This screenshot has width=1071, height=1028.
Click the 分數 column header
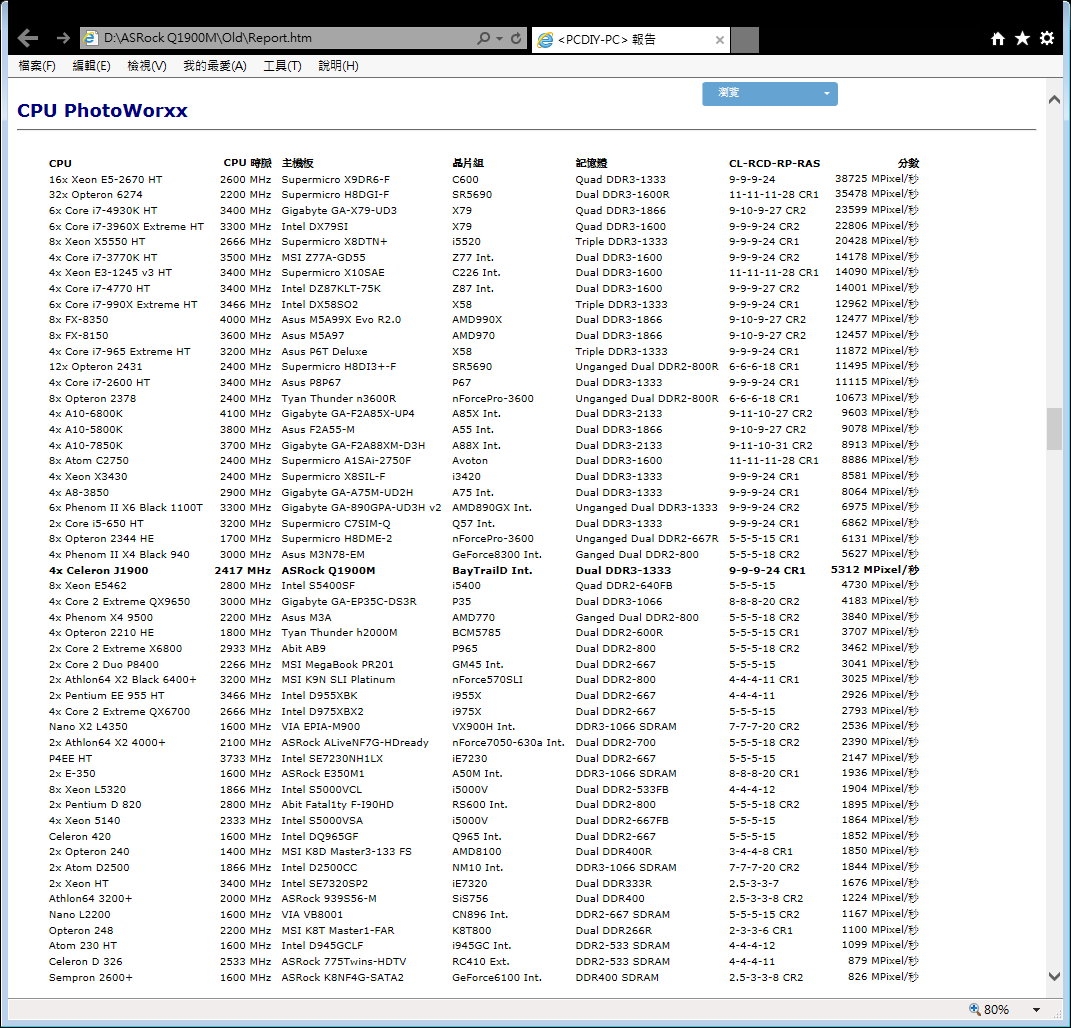pos(908,163)
